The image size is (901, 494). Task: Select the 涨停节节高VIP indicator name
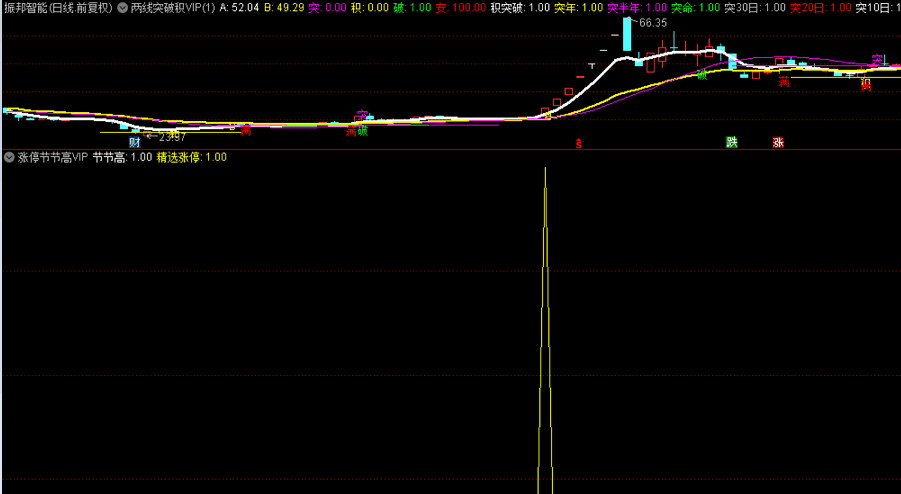click(x=53, y=157)
